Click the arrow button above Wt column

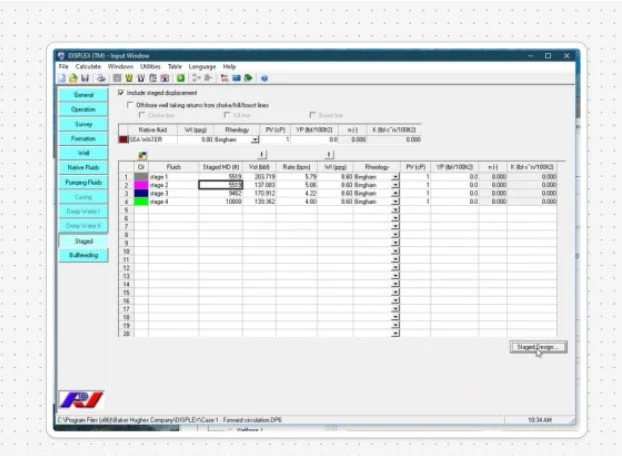coord(329,155)
